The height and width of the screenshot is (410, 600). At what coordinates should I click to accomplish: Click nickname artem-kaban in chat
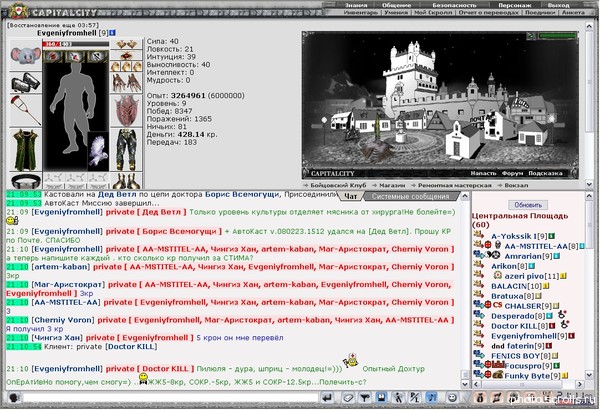click(61, 266)
